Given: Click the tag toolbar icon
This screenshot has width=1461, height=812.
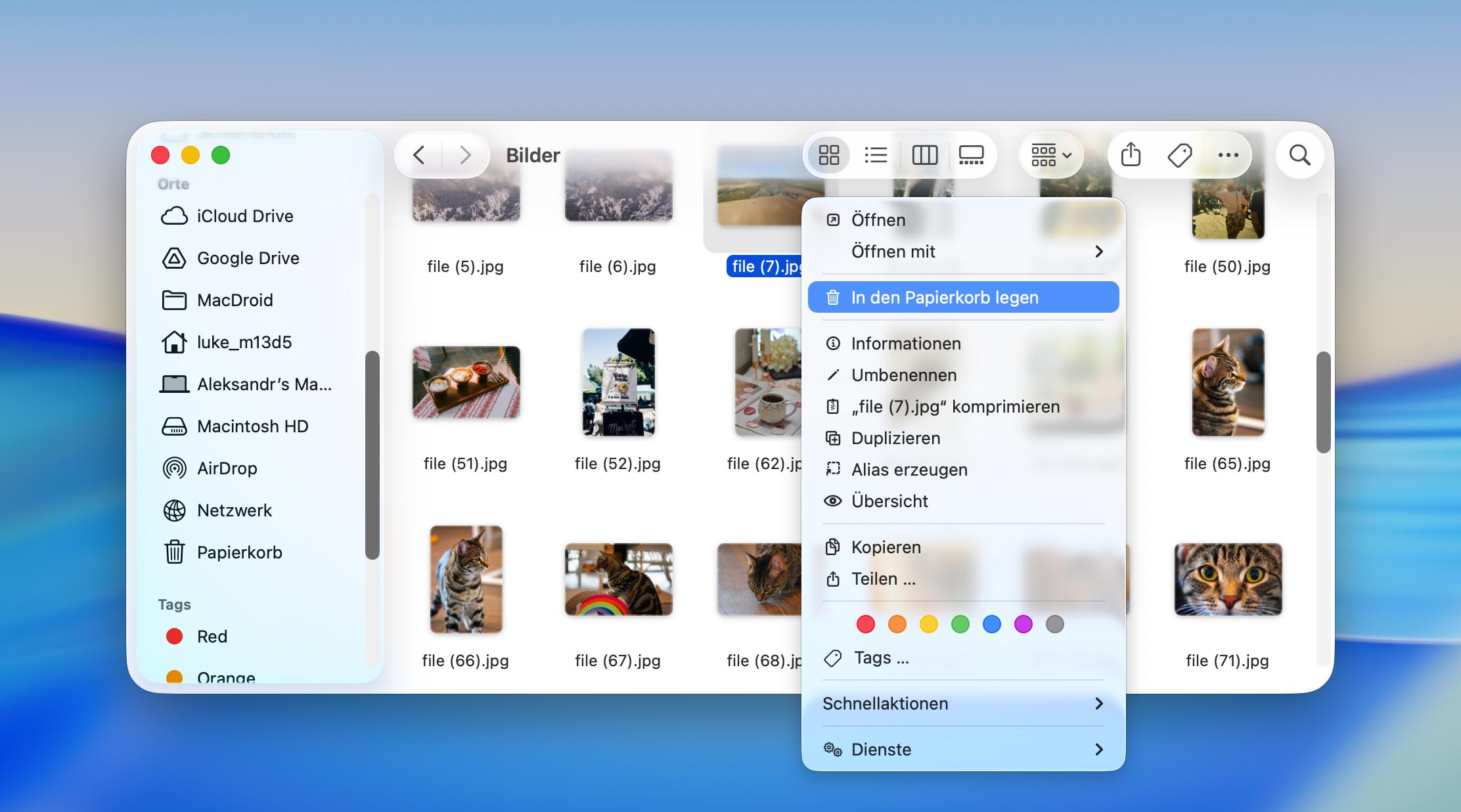Looking at the screenshot, I should (1179, 155).
